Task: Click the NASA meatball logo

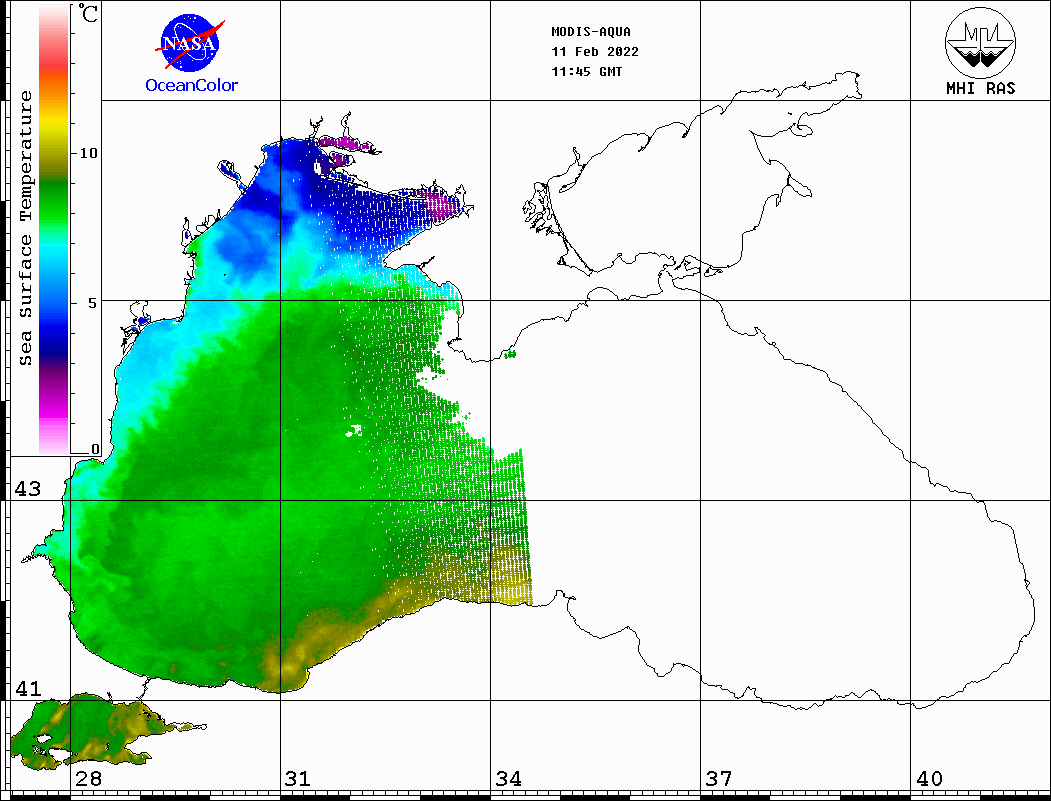Action: pos(190,43)
